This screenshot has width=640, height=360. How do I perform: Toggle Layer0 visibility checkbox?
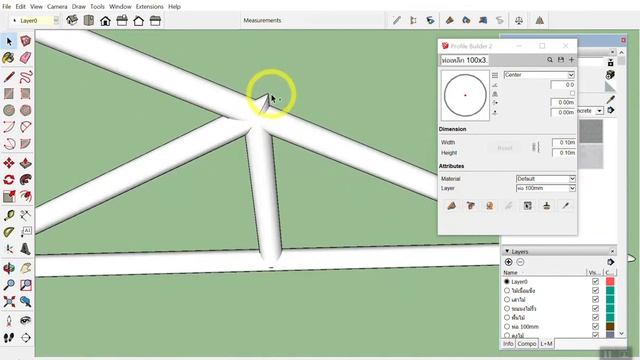(x=596, y=282)
